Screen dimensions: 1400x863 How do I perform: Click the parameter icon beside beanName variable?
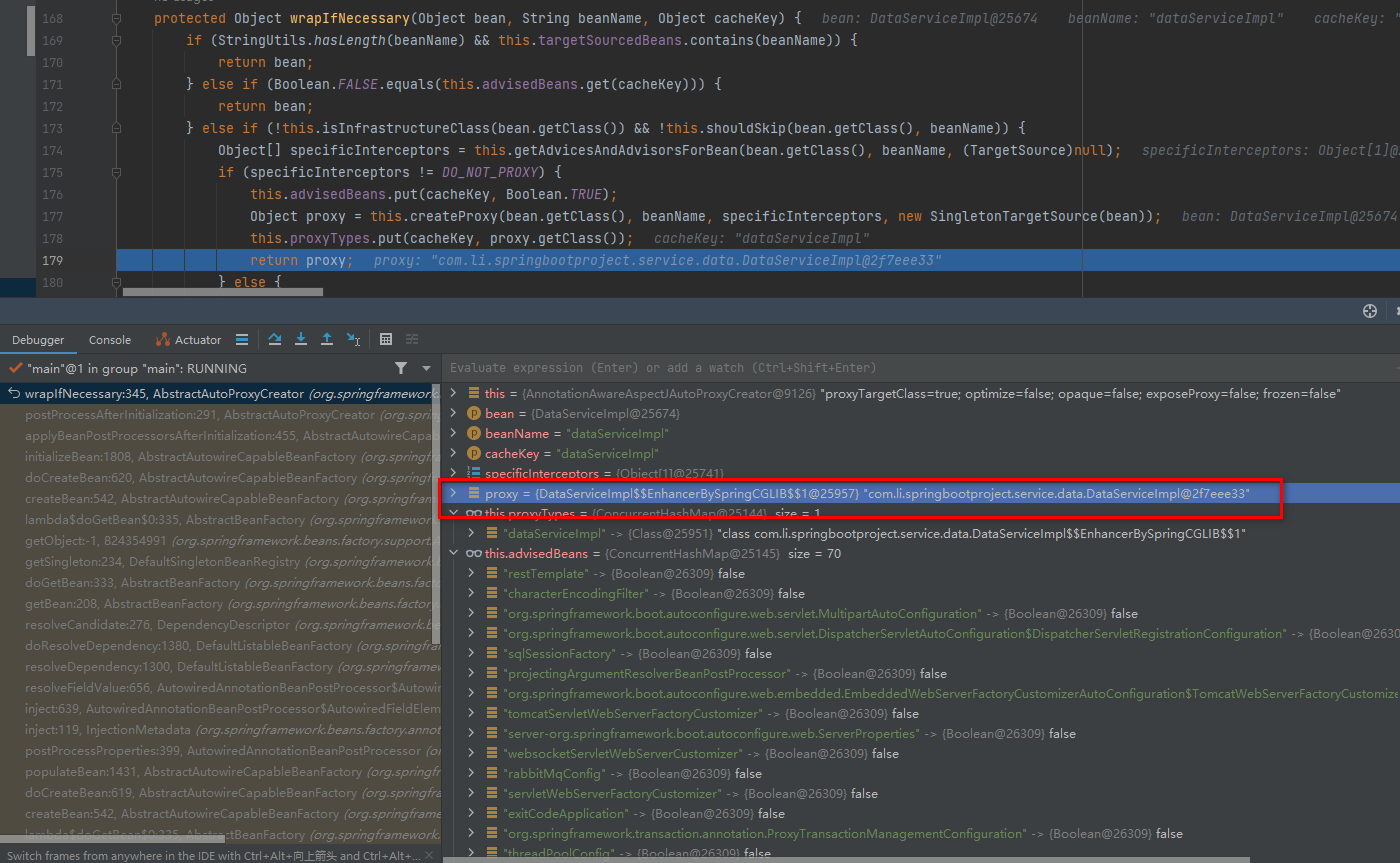[475, 434]
